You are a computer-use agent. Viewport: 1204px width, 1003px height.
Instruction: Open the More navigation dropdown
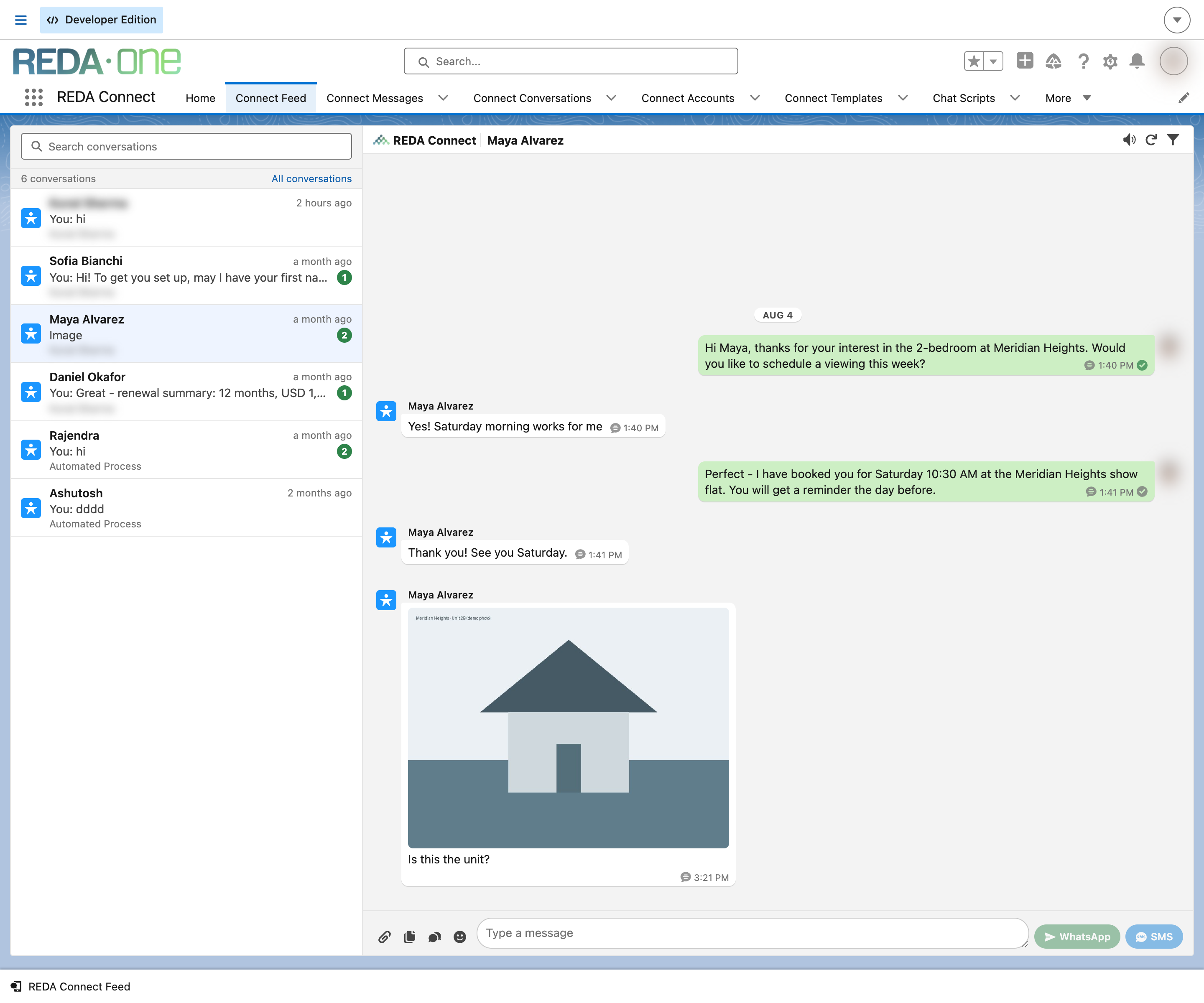(x=1068, y=98)
